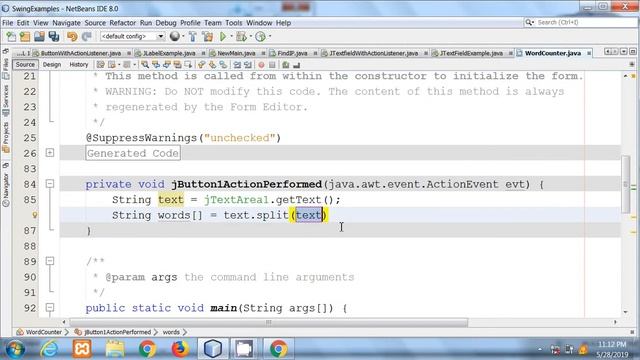Open the Projects side panel
640x360 pixels.
click(6, 138)
